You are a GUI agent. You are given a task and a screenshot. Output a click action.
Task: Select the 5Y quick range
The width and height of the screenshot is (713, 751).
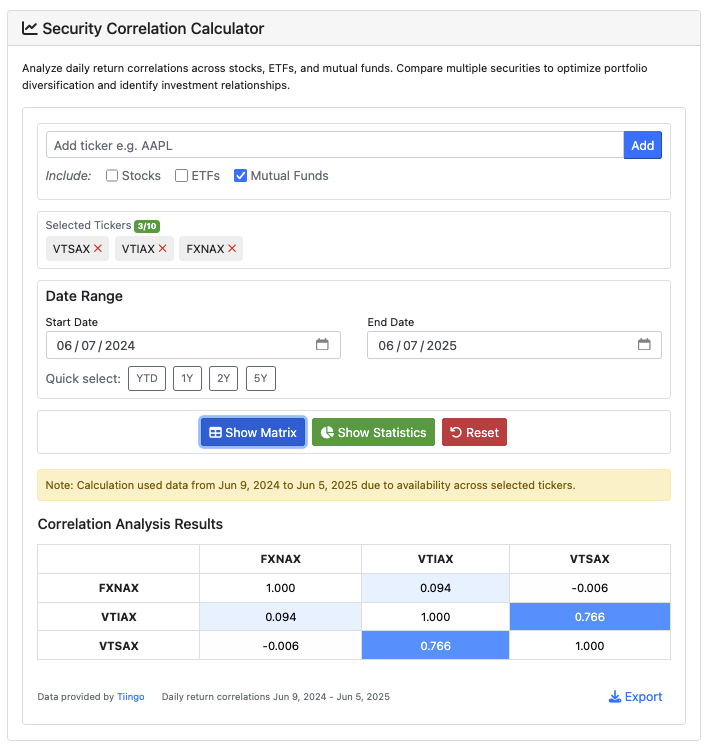point(260,378)
